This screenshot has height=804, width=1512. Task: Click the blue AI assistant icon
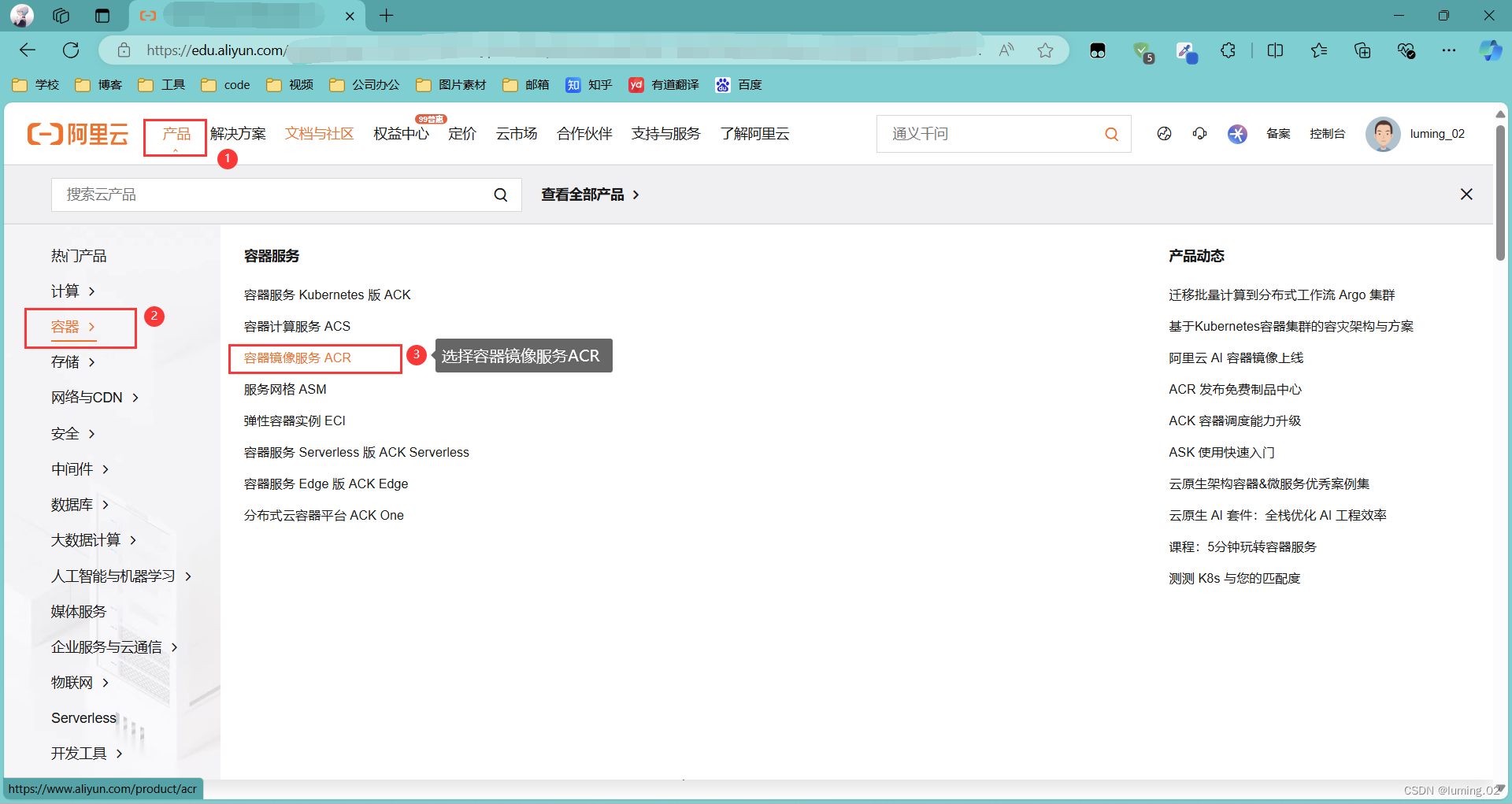click(1237, 134)
